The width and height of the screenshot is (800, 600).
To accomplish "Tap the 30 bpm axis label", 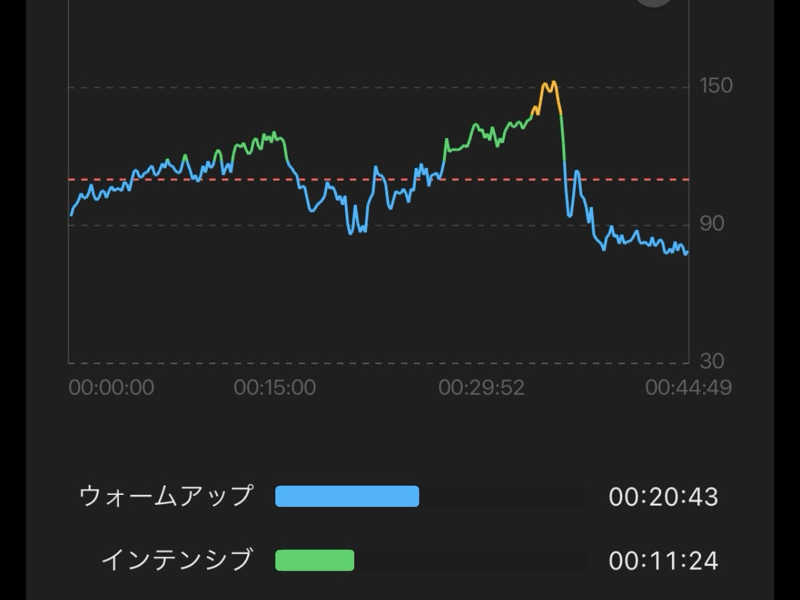I will pos(712,361).
